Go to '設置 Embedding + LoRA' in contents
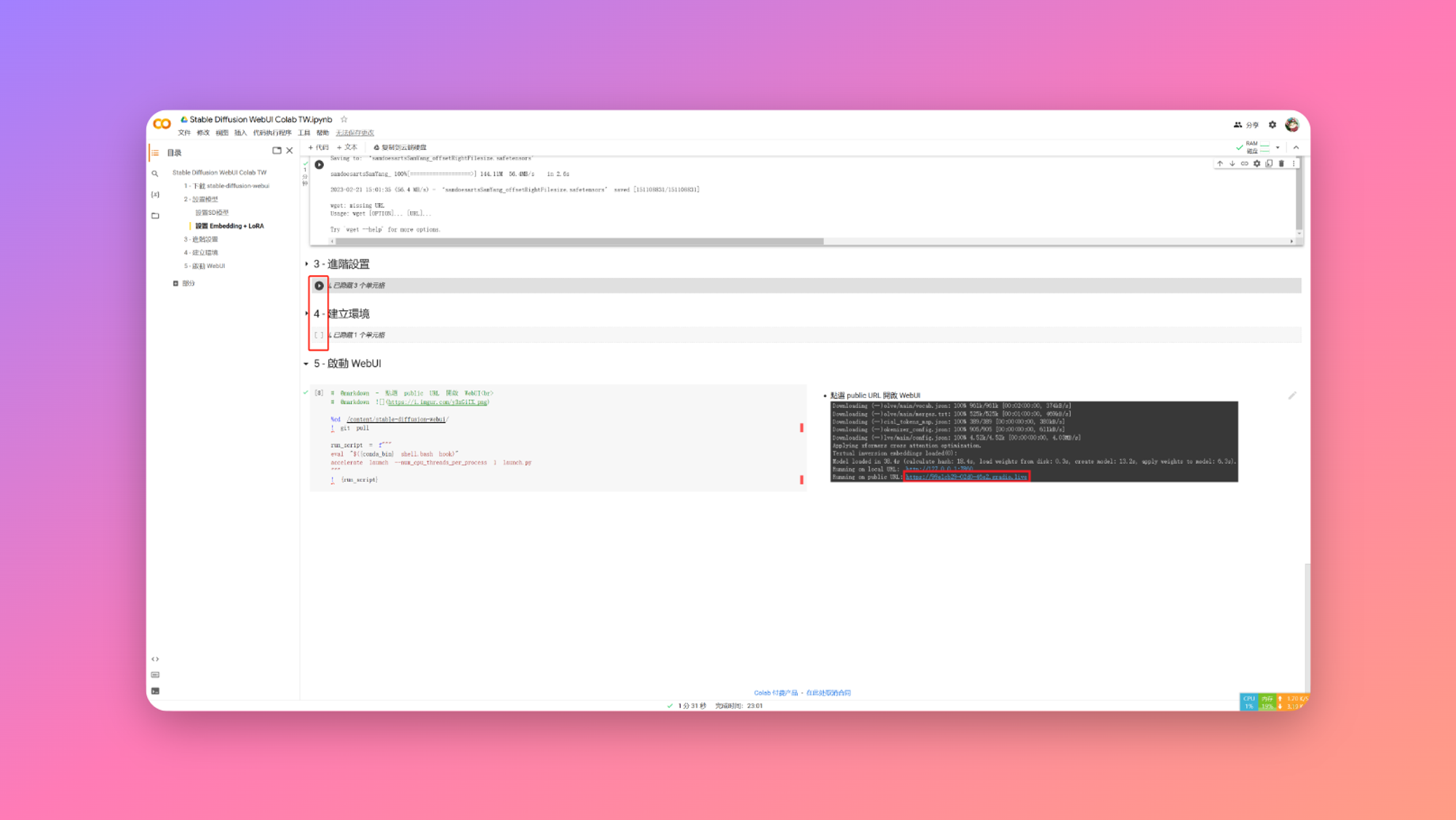This screenshot has height=820, width=1456. [x=229, y=226]
